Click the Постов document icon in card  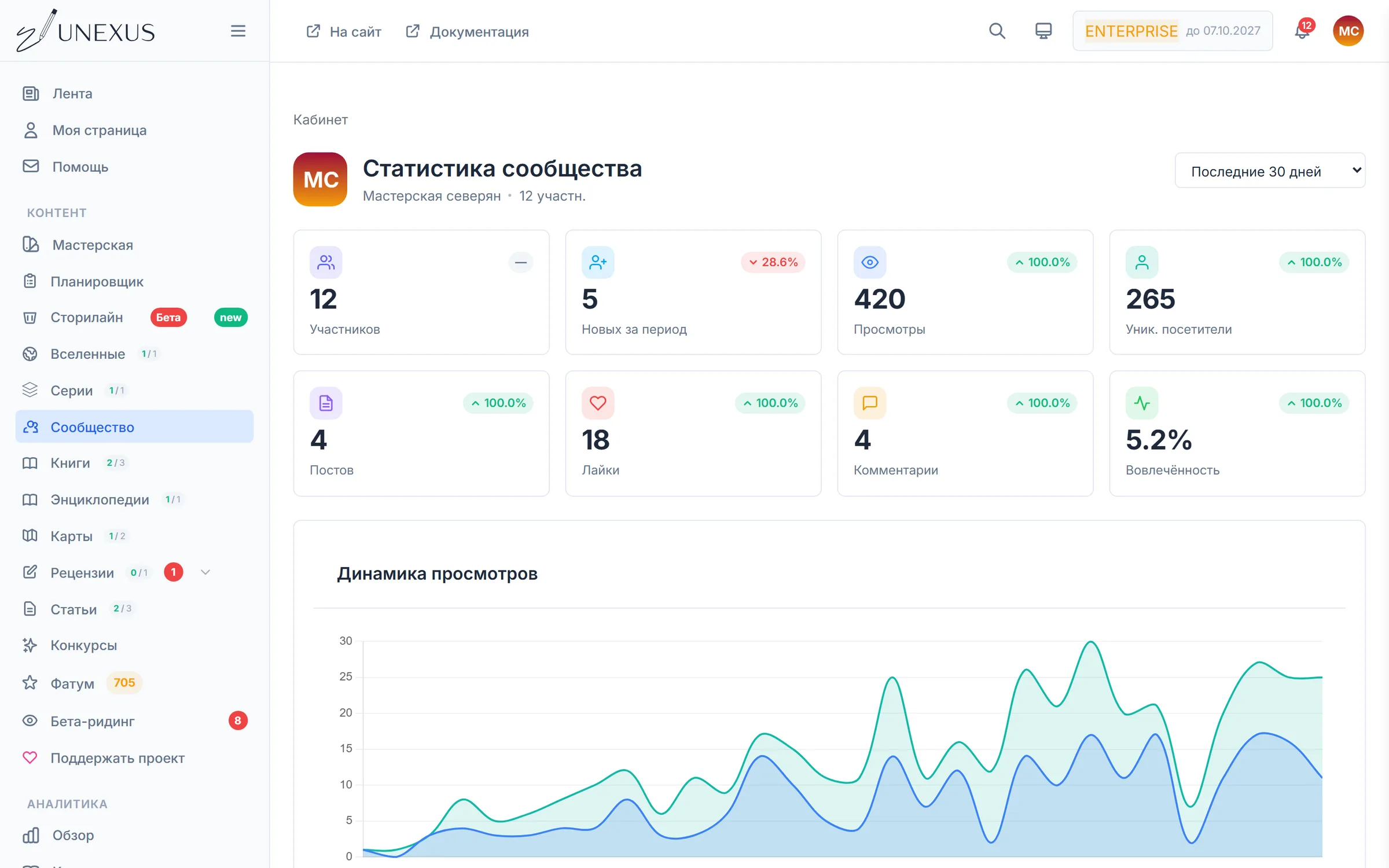click(326, 403)
